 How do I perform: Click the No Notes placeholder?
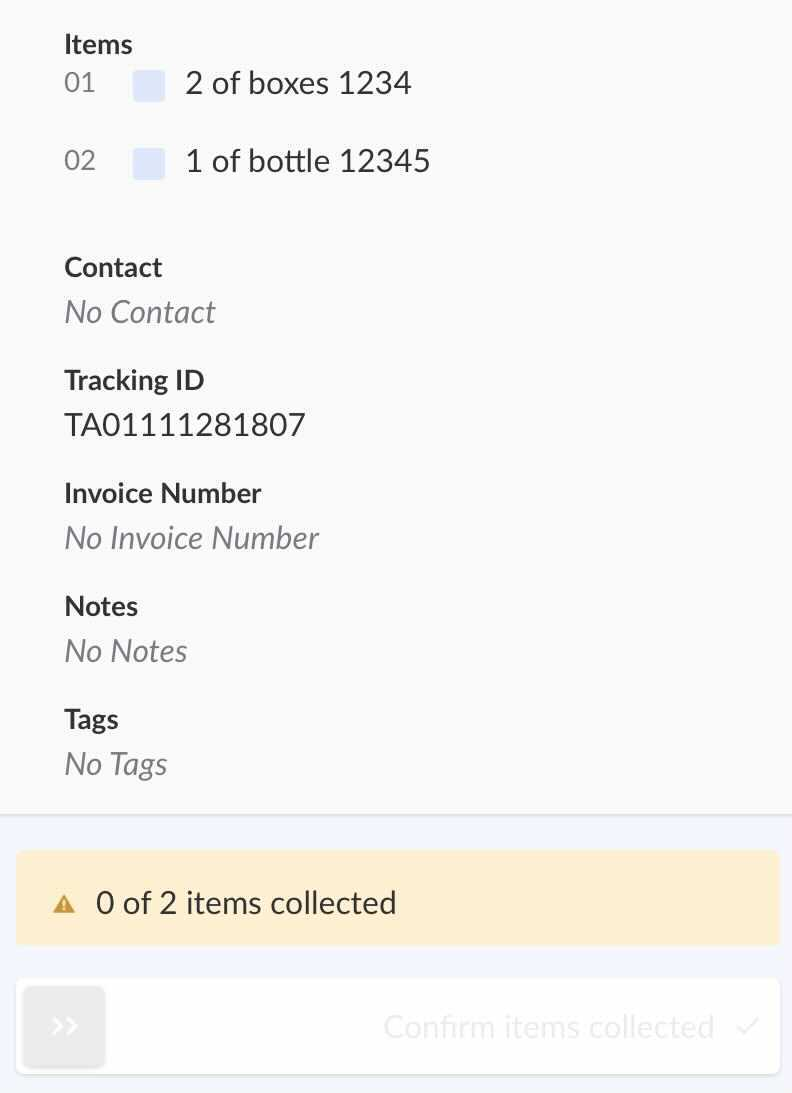tap(126, 651)
